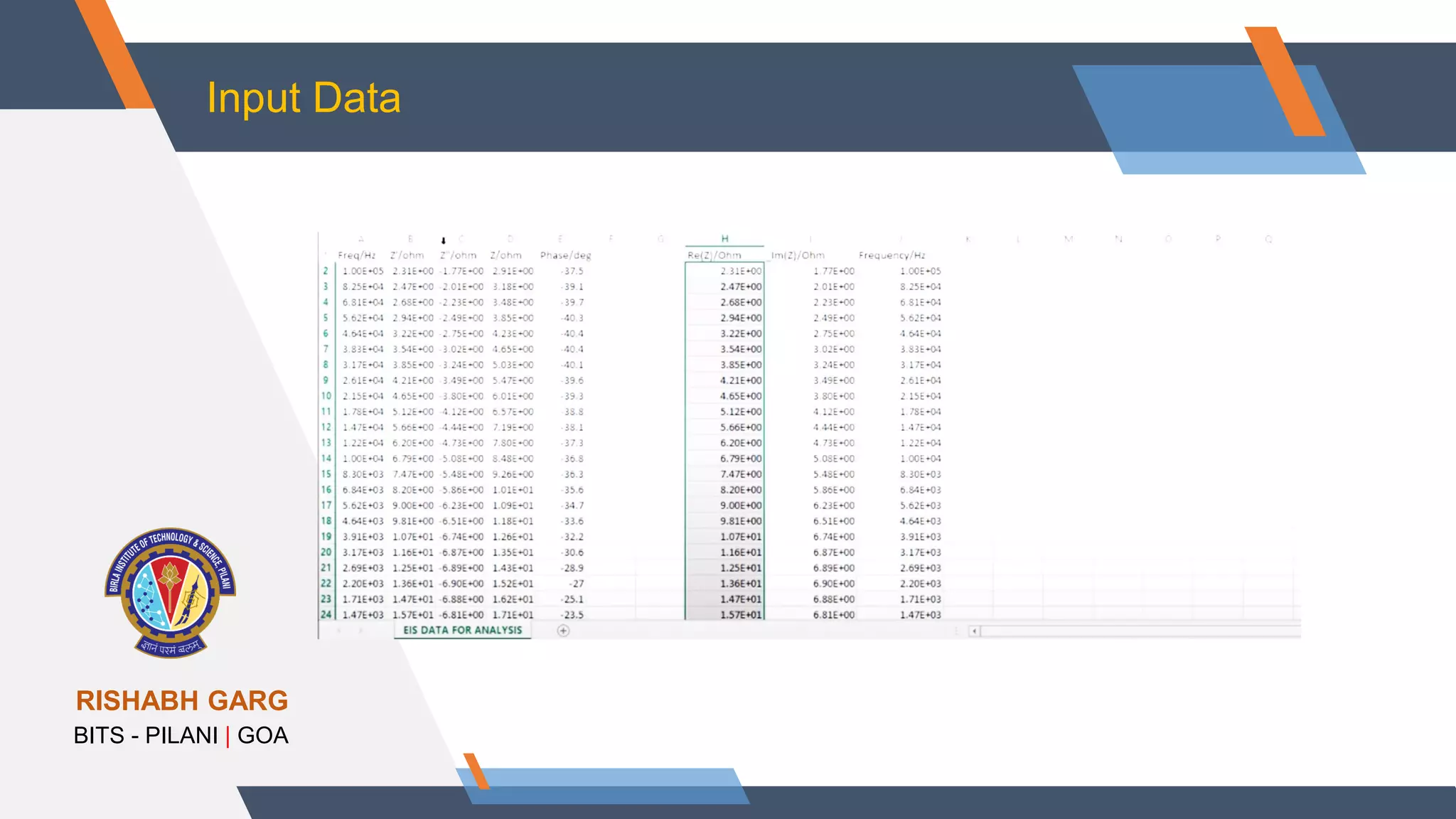Screen dimensions: 1456x819
Task: Click Frequency/Hz cell 1.00E+04 in row 14
Action: 920,459
